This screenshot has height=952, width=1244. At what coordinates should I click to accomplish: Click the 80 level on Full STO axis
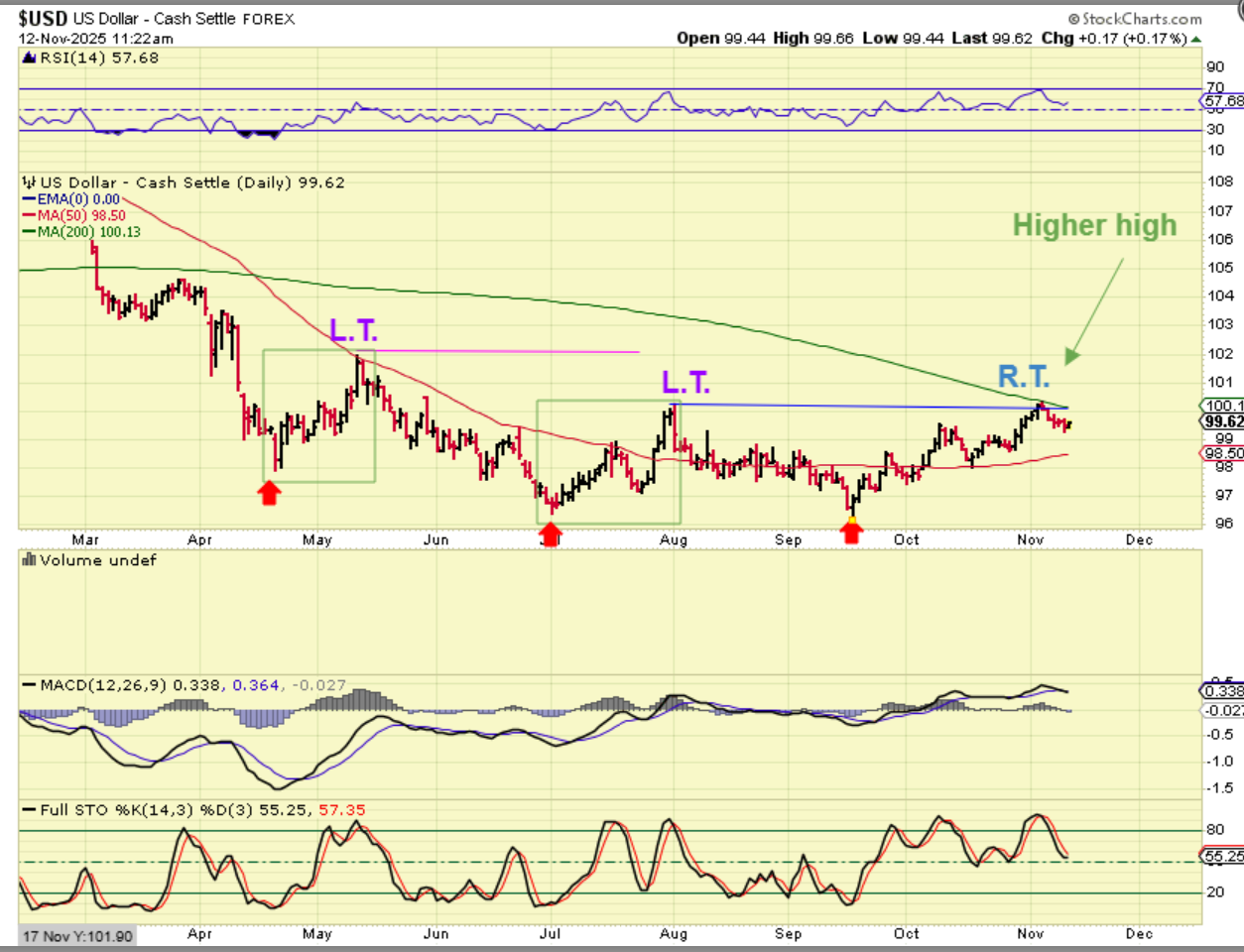[x=1215, y=830]
